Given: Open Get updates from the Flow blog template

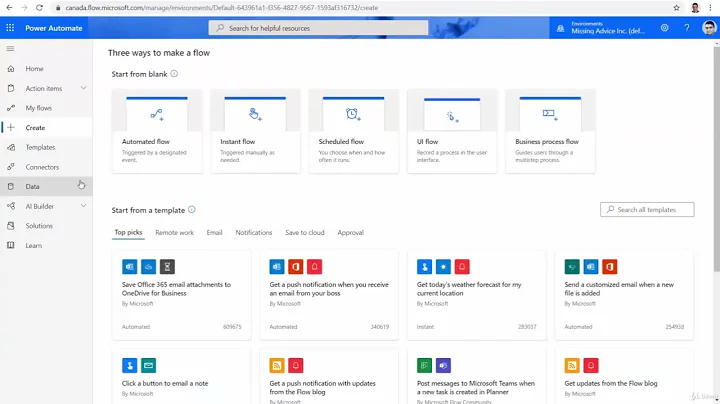Looking at the screenshot, I should point(624,376).
